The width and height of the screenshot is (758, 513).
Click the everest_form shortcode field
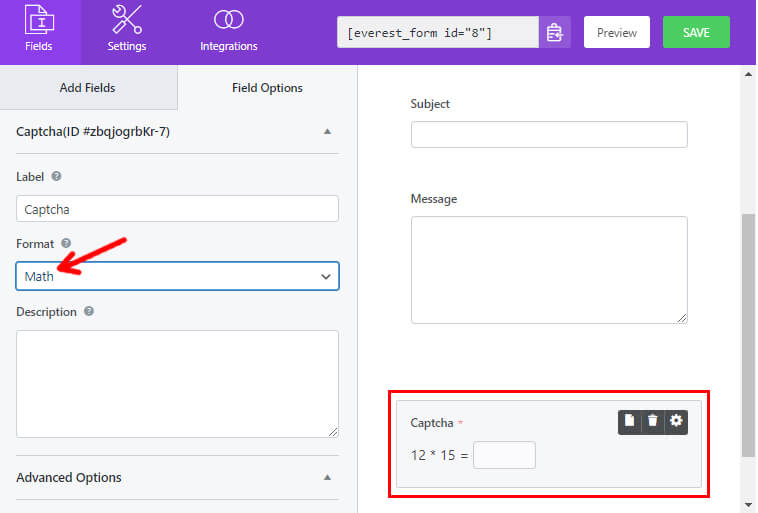coord(438,32)
